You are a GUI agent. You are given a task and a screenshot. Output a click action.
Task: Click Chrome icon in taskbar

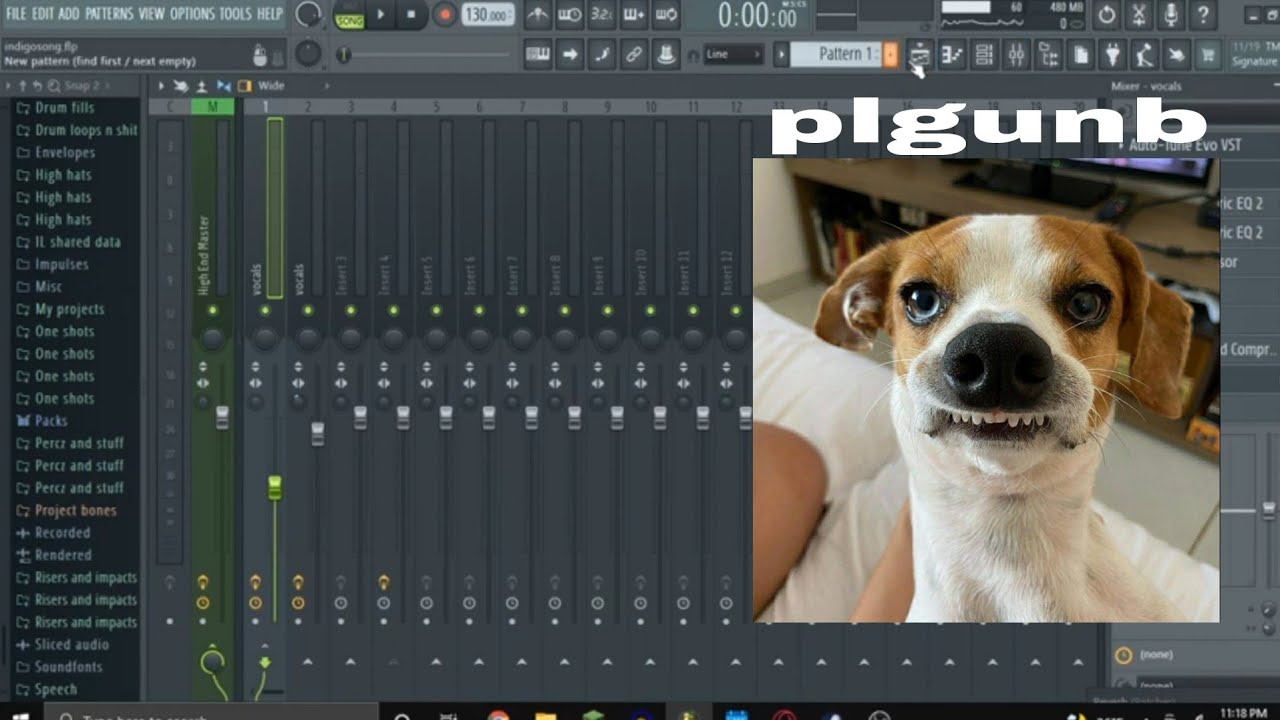497,715
